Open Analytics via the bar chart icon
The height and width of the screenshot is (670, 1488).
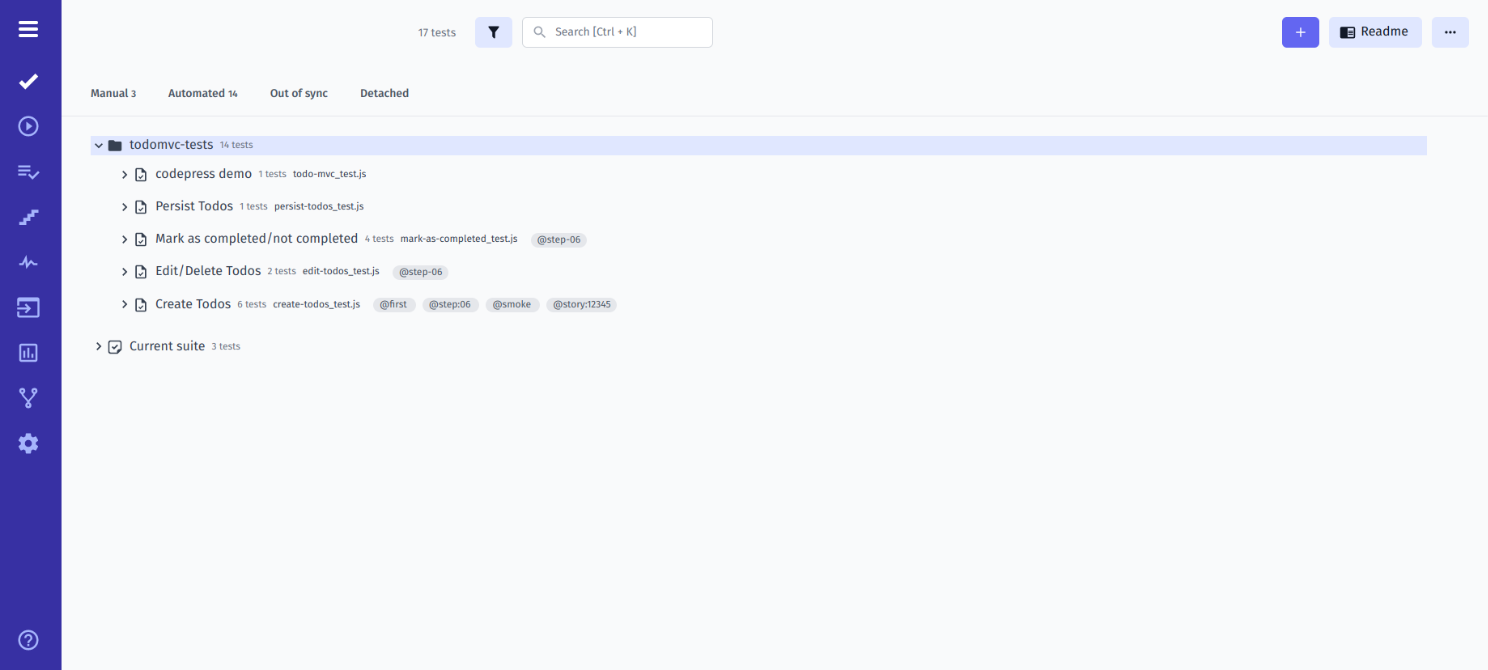(28, 352)
